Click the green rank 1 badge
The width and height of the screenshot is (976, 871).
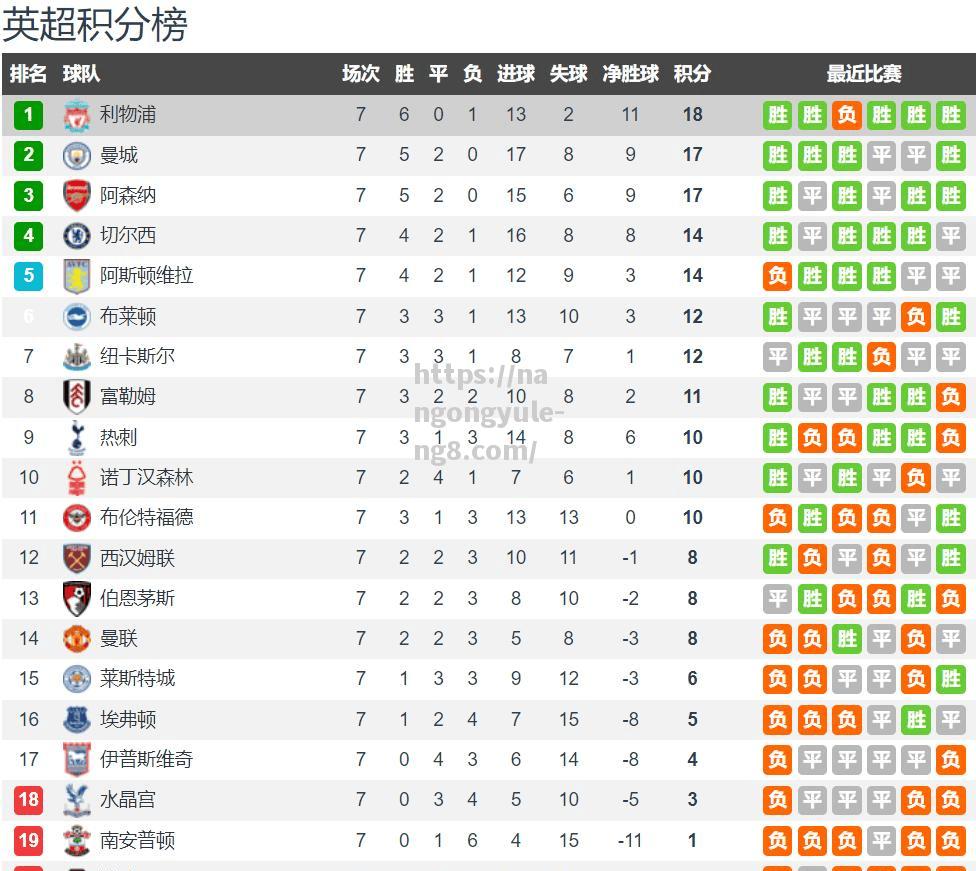coord(29,115)
